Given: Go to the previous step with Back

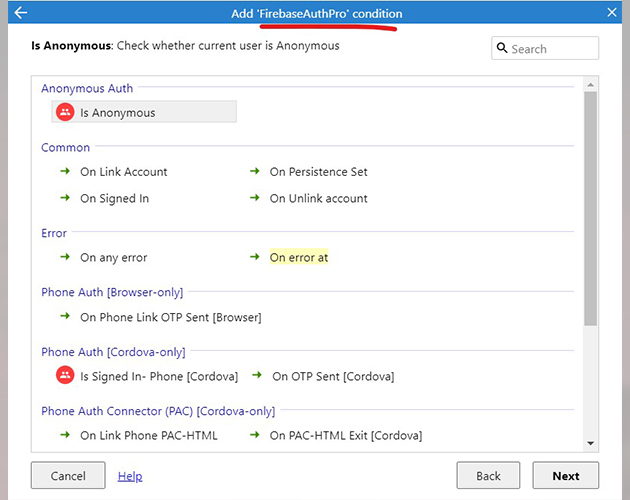Looking at the screenshot, I should (x=488, y=476).
